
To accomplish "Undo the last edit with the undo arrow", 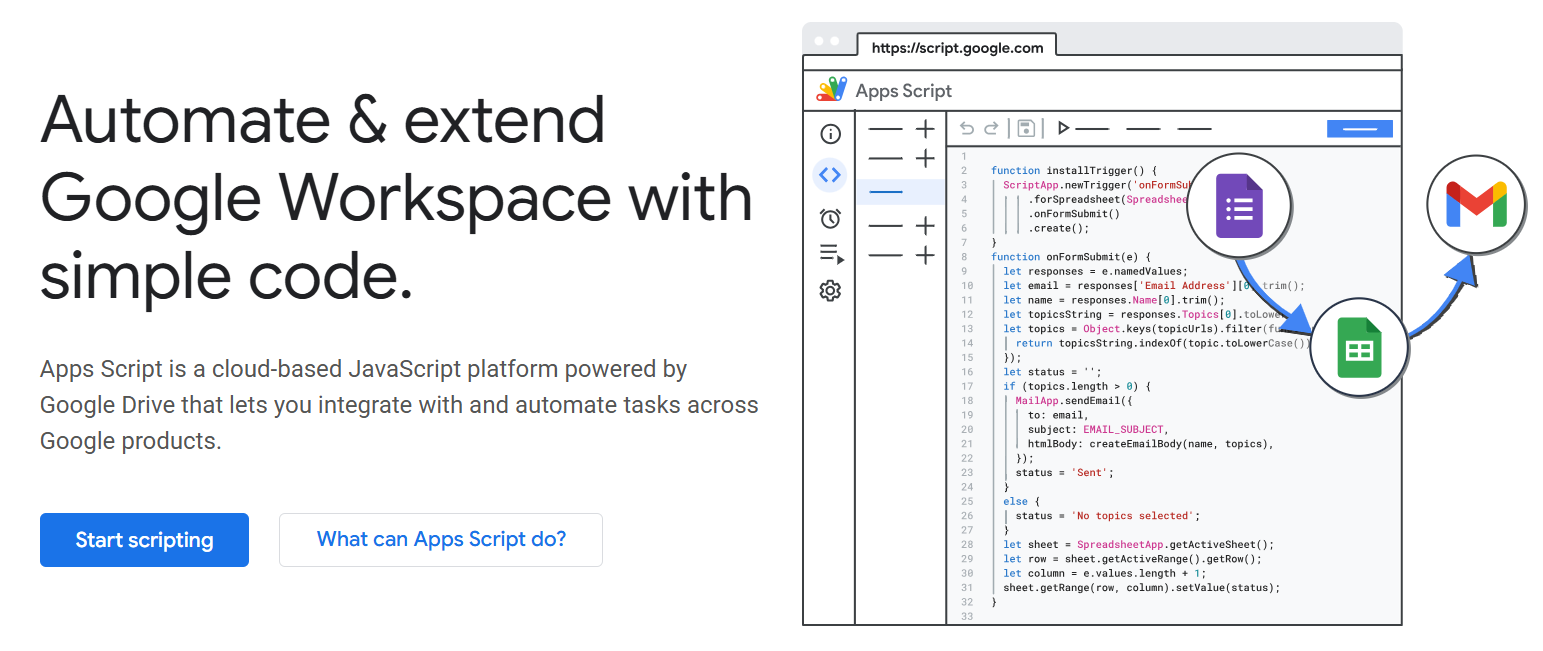I will click(966, 128).
